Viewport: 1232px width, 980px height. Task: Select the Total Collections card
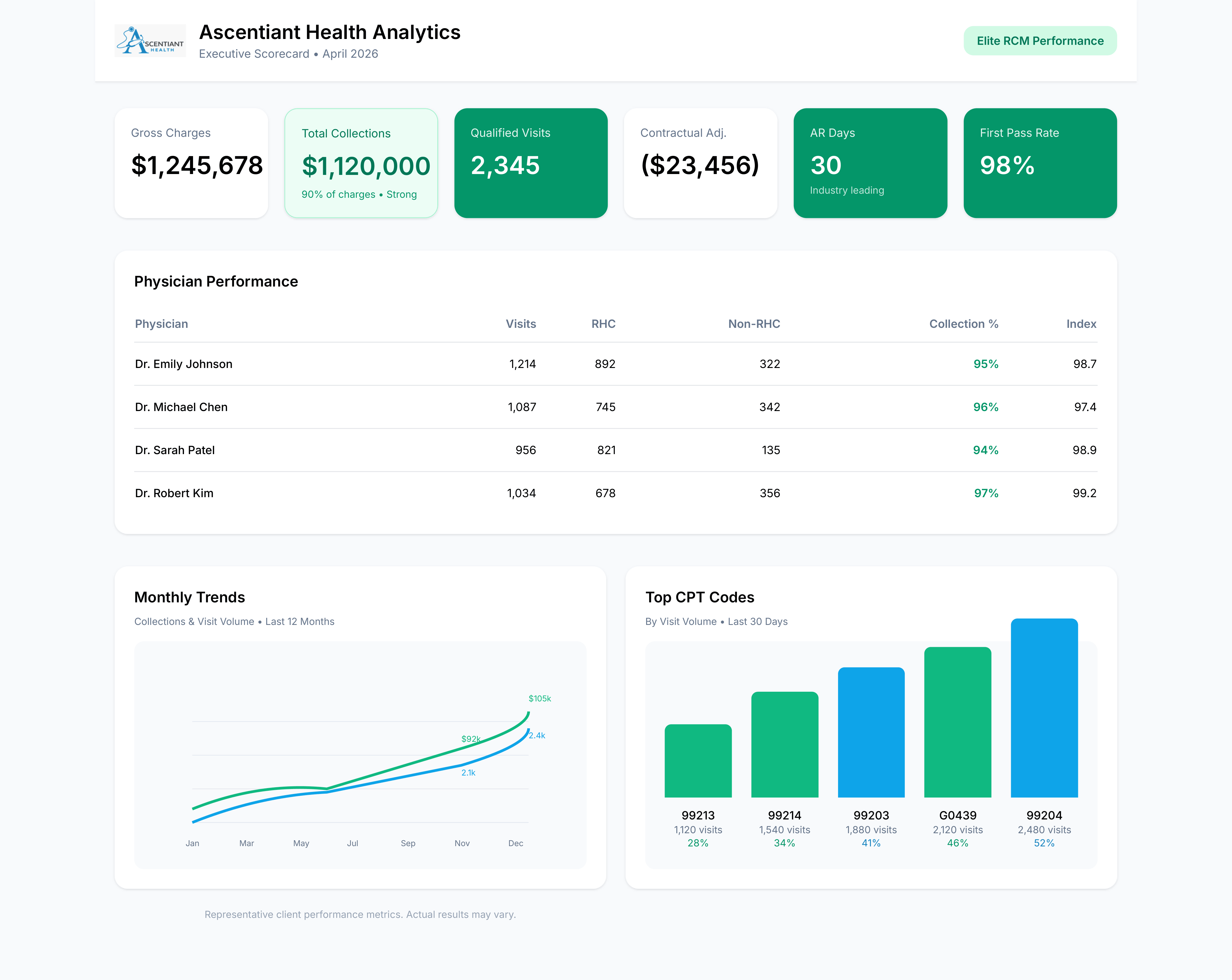[361, 163]
